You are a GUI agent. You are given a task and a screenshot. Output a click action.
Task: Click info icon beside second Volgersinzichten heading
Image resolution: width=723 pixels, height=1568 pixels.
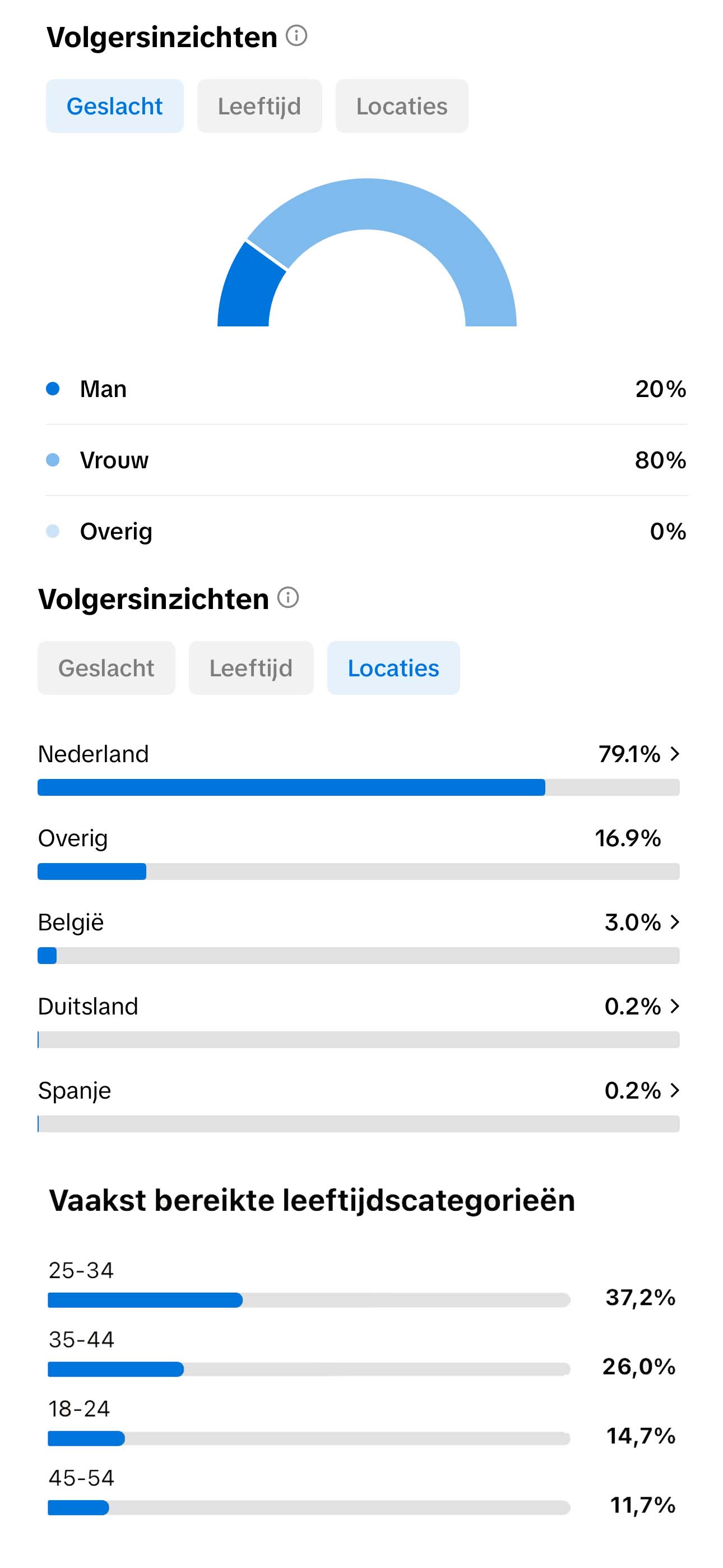coord(288,598)
